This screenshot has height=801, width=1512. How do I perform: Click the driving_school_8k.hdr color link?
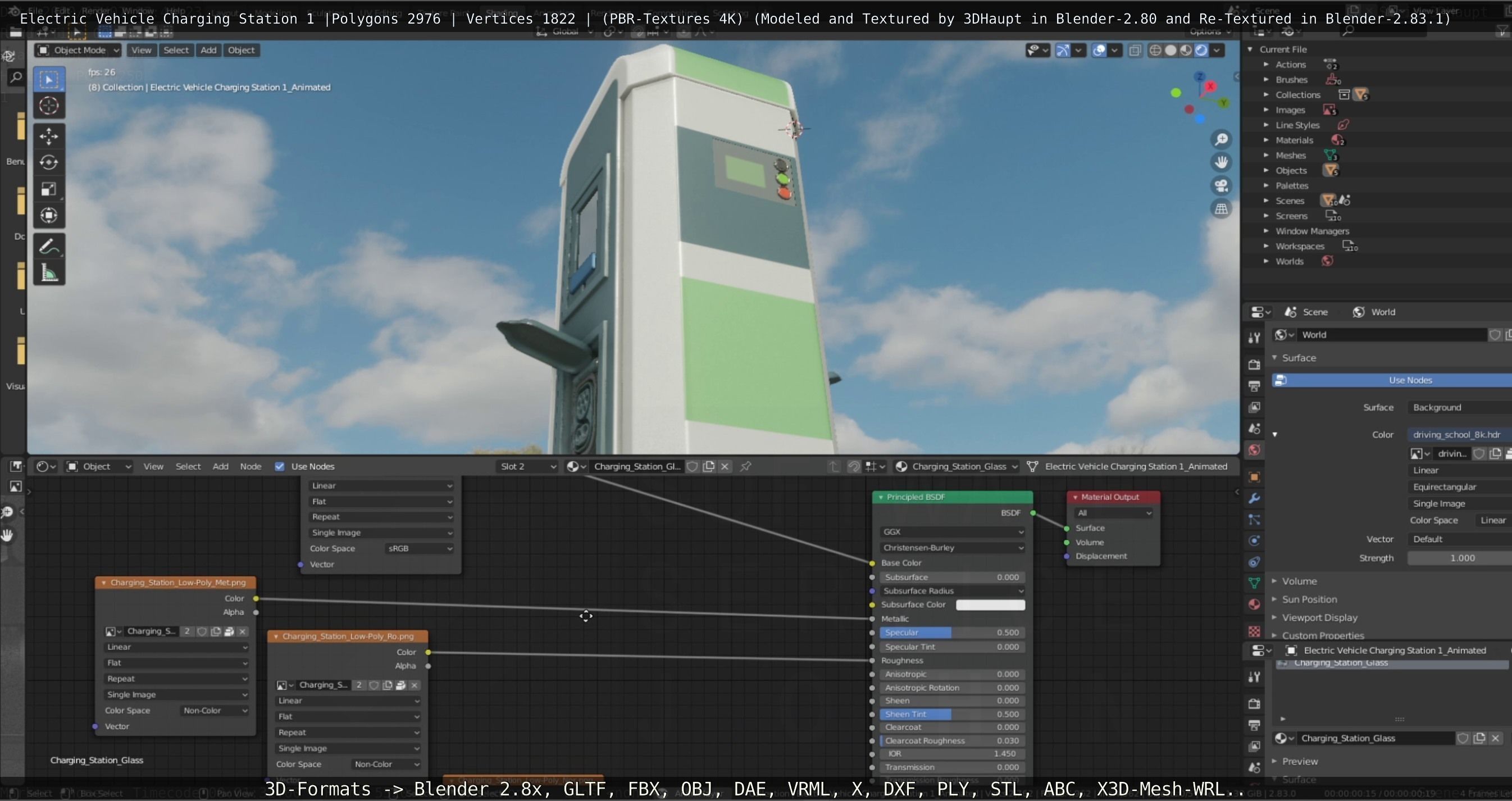(x=1460, y=435)
